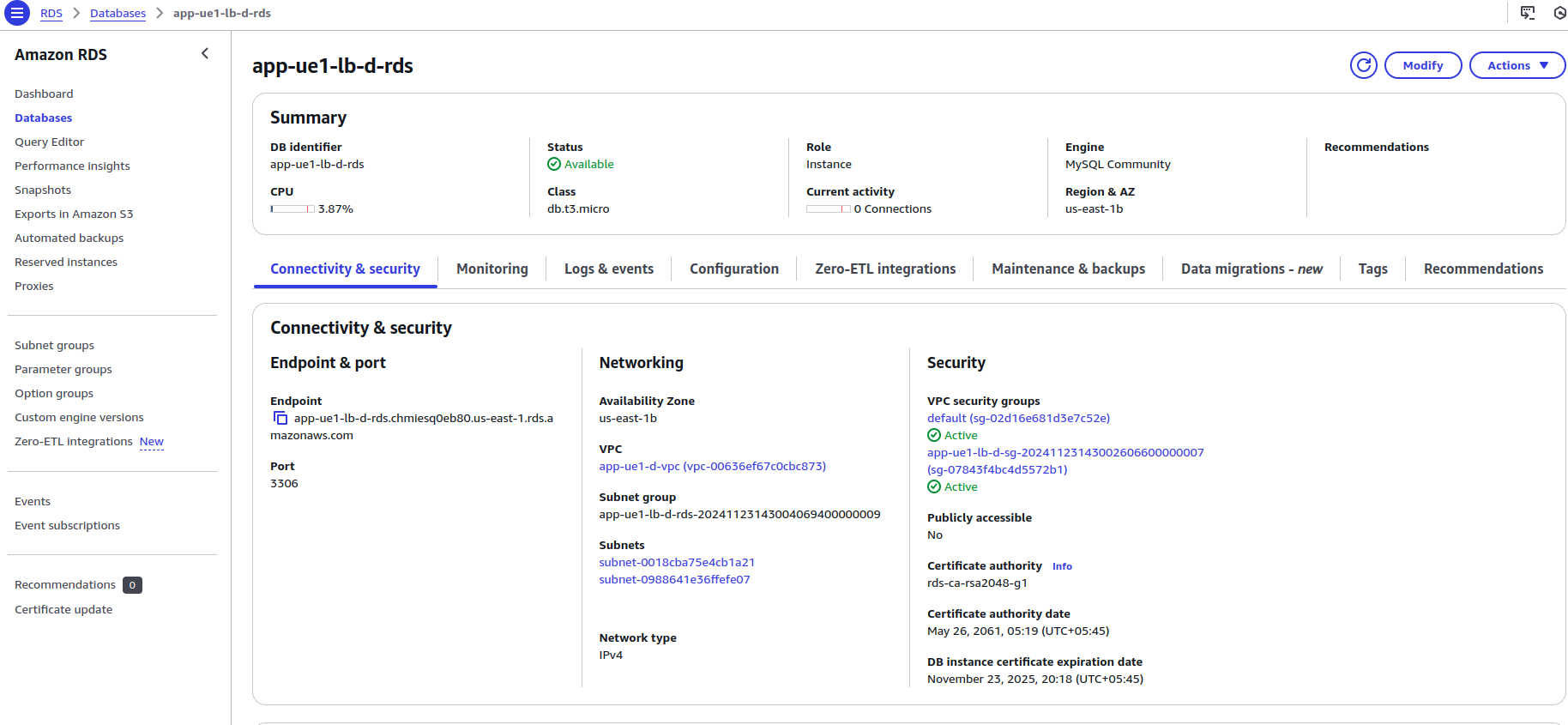Open Custom engine versions
This screenshot has height=725, width=1568.
point(79,417)
